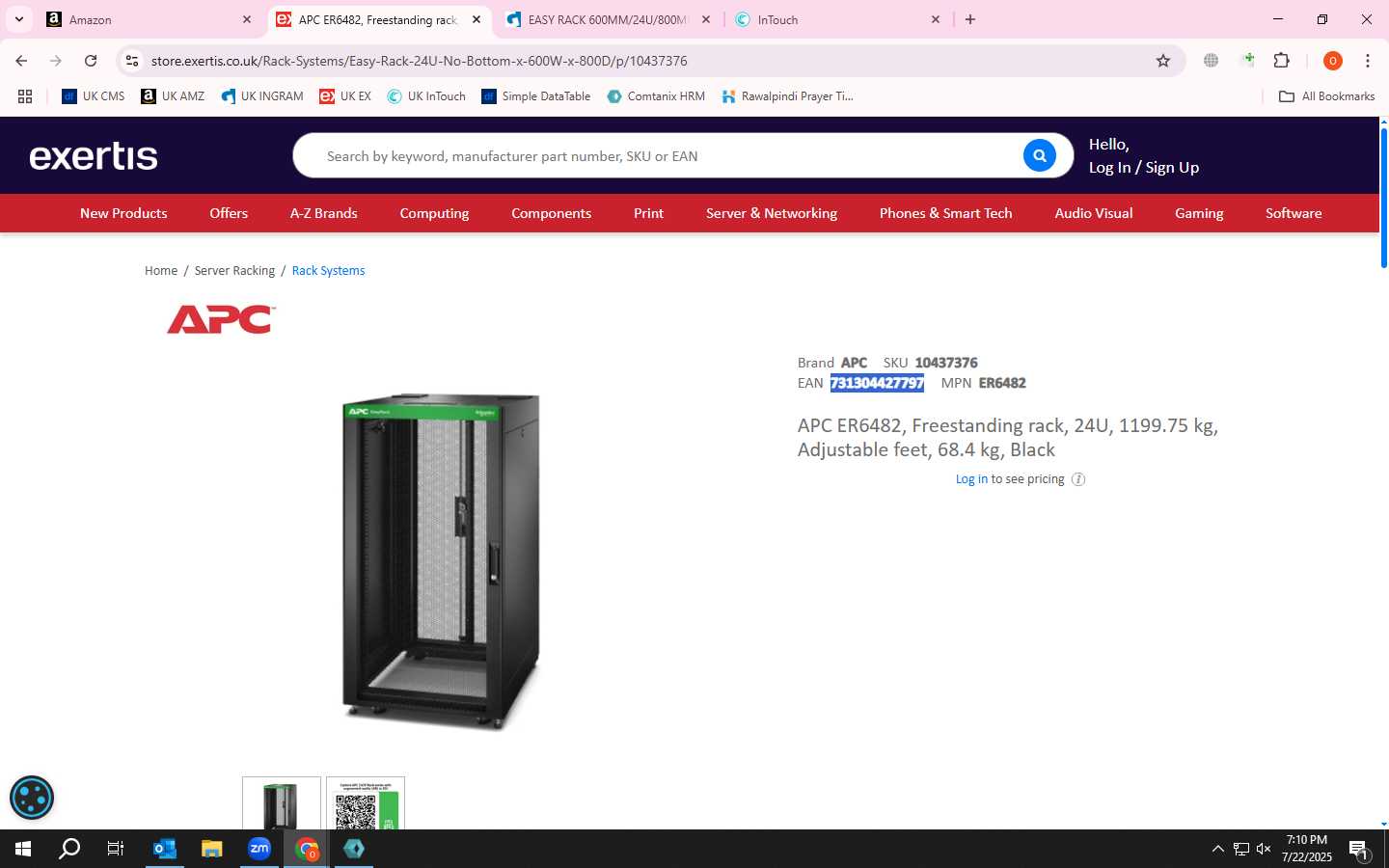Open Outlook from taskbar
This screenshot has width=1389, height=868.
click(x=165, y=849)
